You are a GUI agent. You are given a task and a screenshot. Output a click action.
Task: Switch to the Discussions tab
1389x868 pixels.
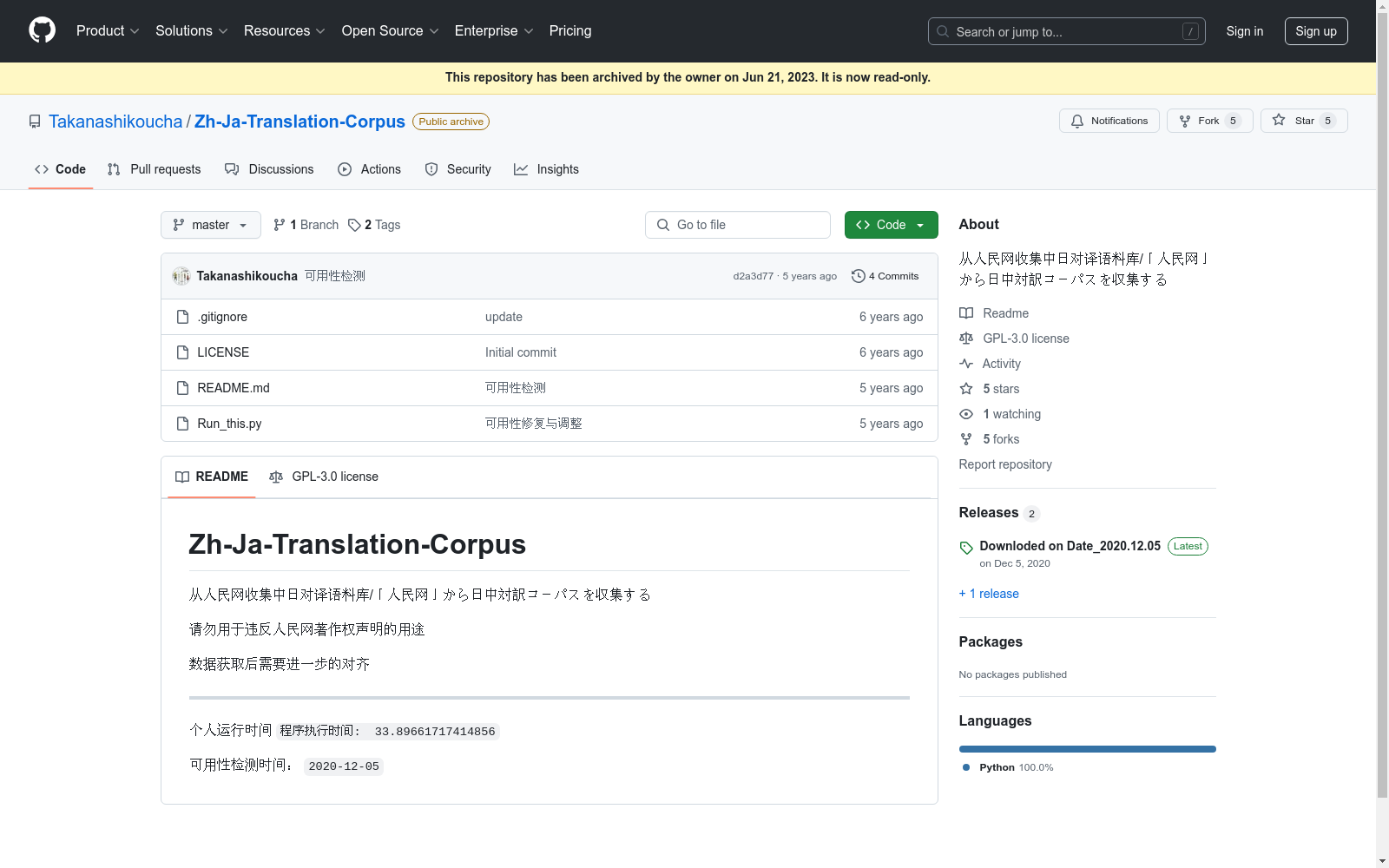pos(269,169)
